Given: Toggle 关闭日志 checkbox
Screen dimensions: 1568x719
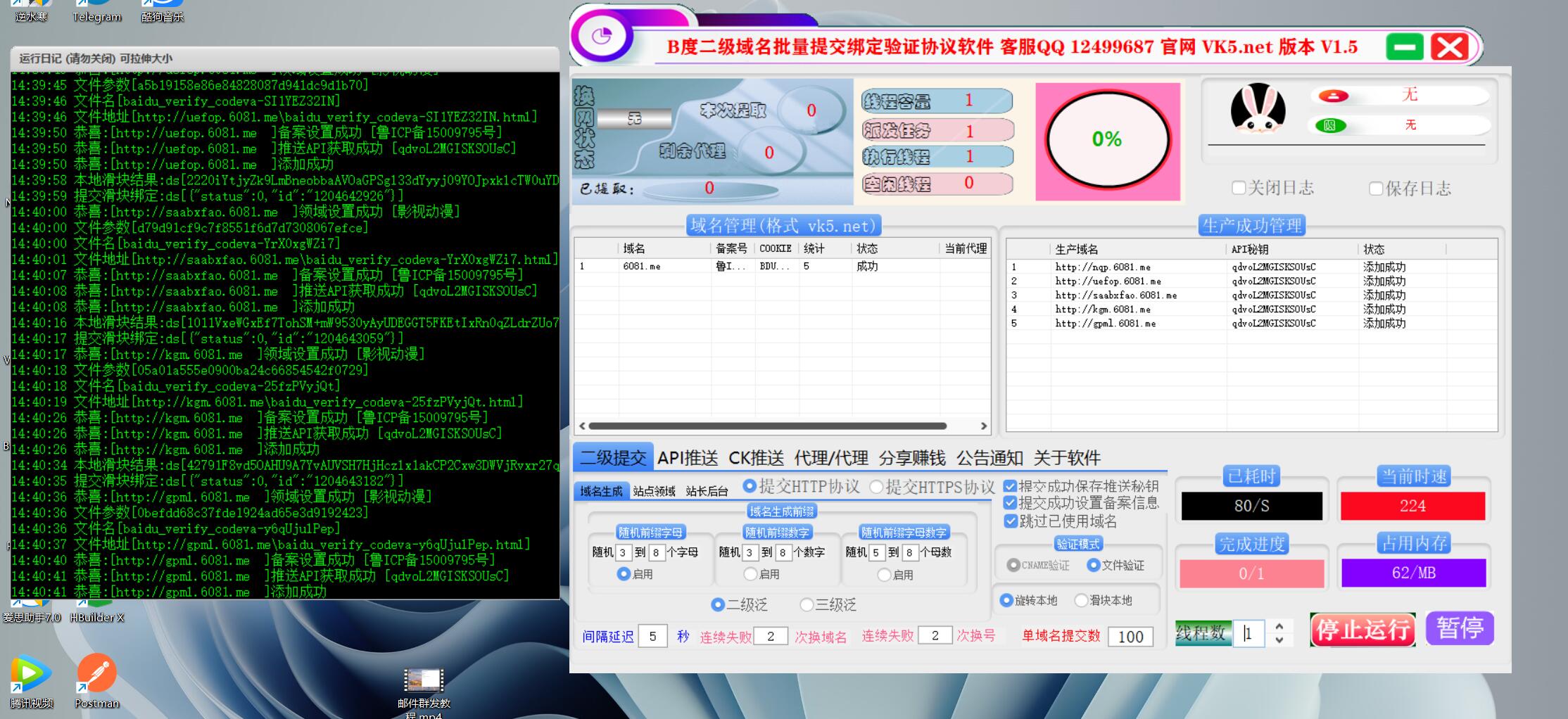Looking at the screenshot, I should [1239, 188].
